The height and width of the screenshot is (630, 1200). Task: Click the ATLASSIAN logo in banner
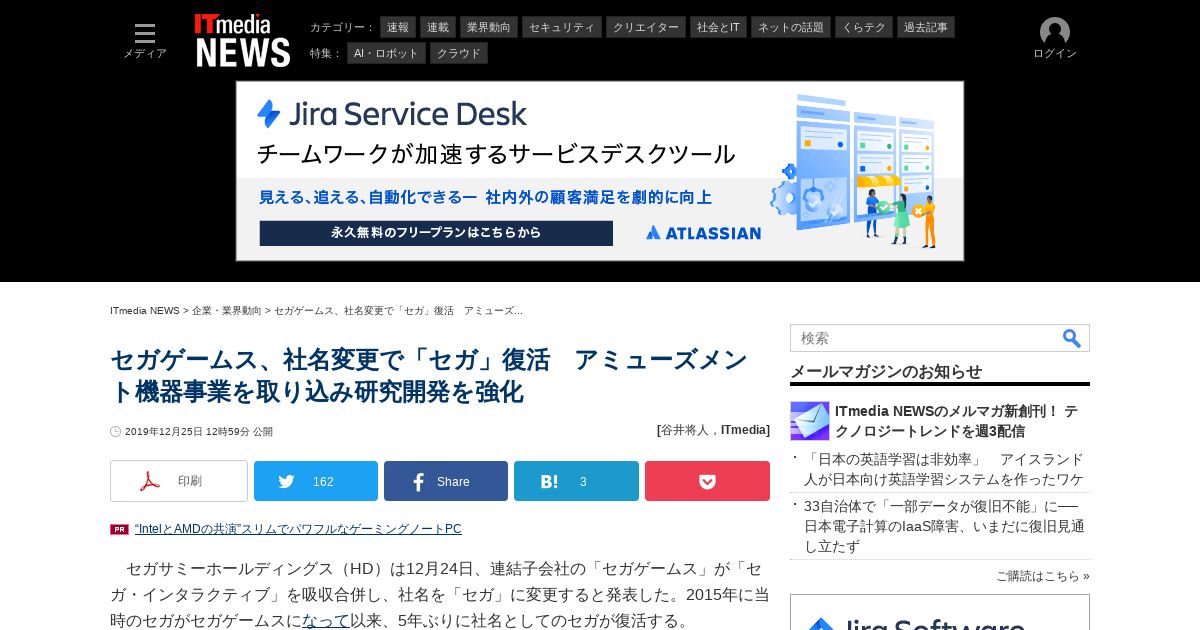703,233
